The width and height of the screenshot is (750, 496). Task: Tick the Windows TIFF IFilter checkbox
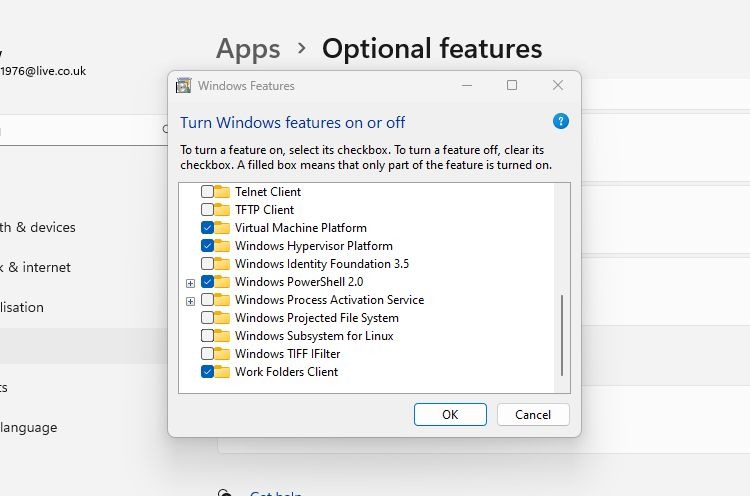tap(207, 354)
